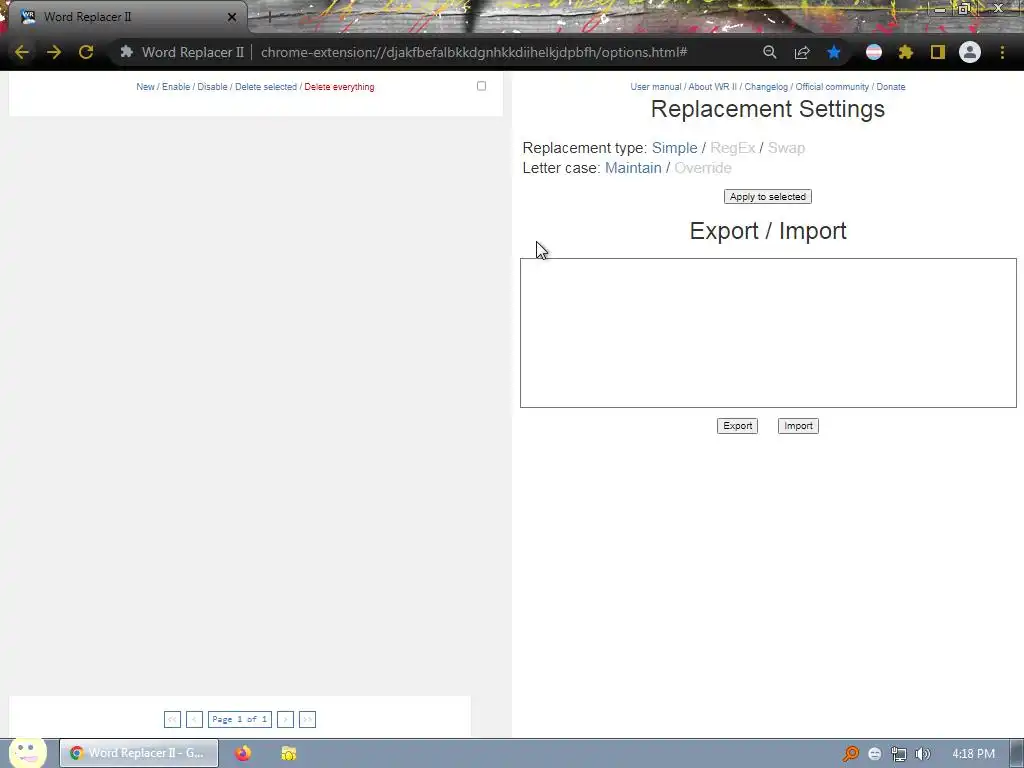Toggle the browser side panel icon
Viewport: 1024px width, 768px height.
(938, 52)
